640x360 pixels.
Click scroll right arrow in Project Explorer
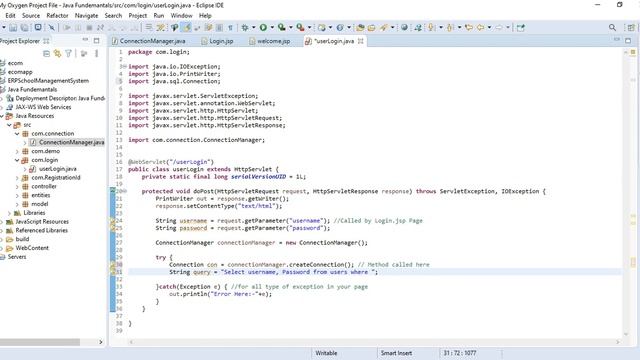(x=101, y=342)
